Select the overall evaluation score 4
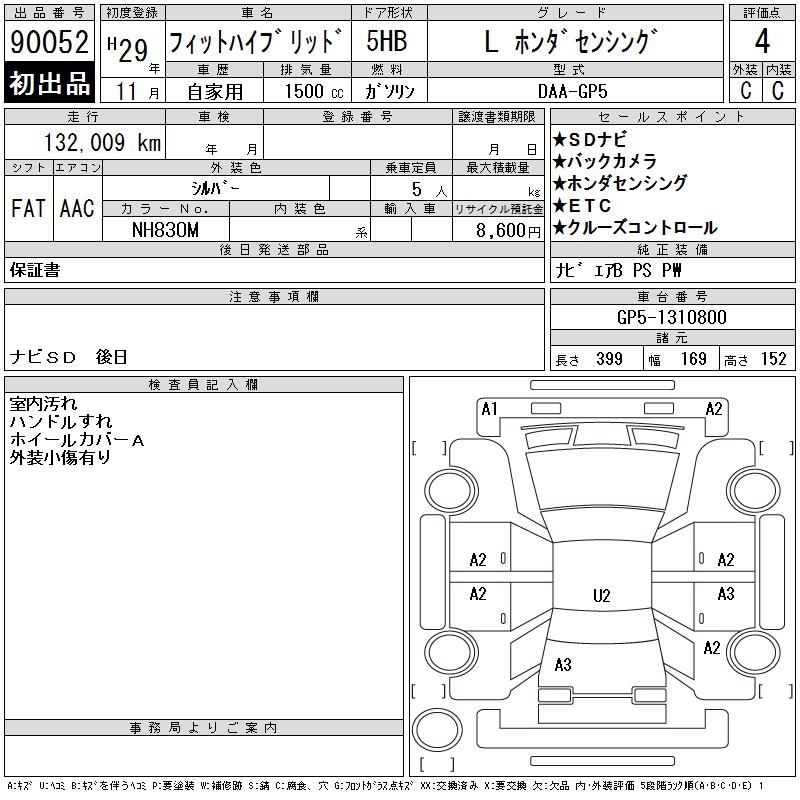Viewport: 800px width, 800px height. coord(762,41)
